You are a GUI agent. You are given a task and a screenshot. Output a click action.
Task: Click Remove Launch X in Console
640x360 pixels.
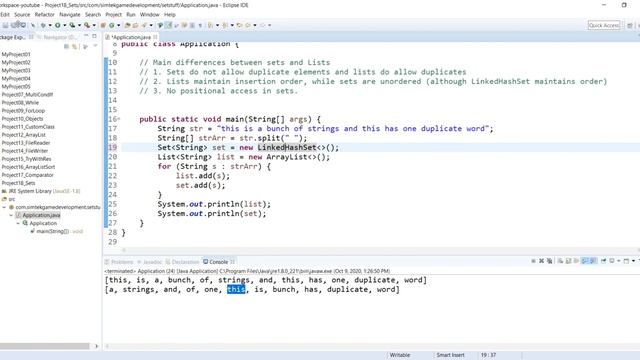point(542,261)
